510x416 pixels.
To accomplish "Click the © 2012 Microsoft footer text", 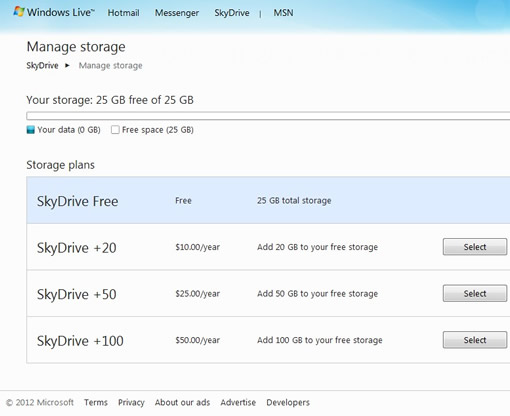I will (x=40, y=402).
